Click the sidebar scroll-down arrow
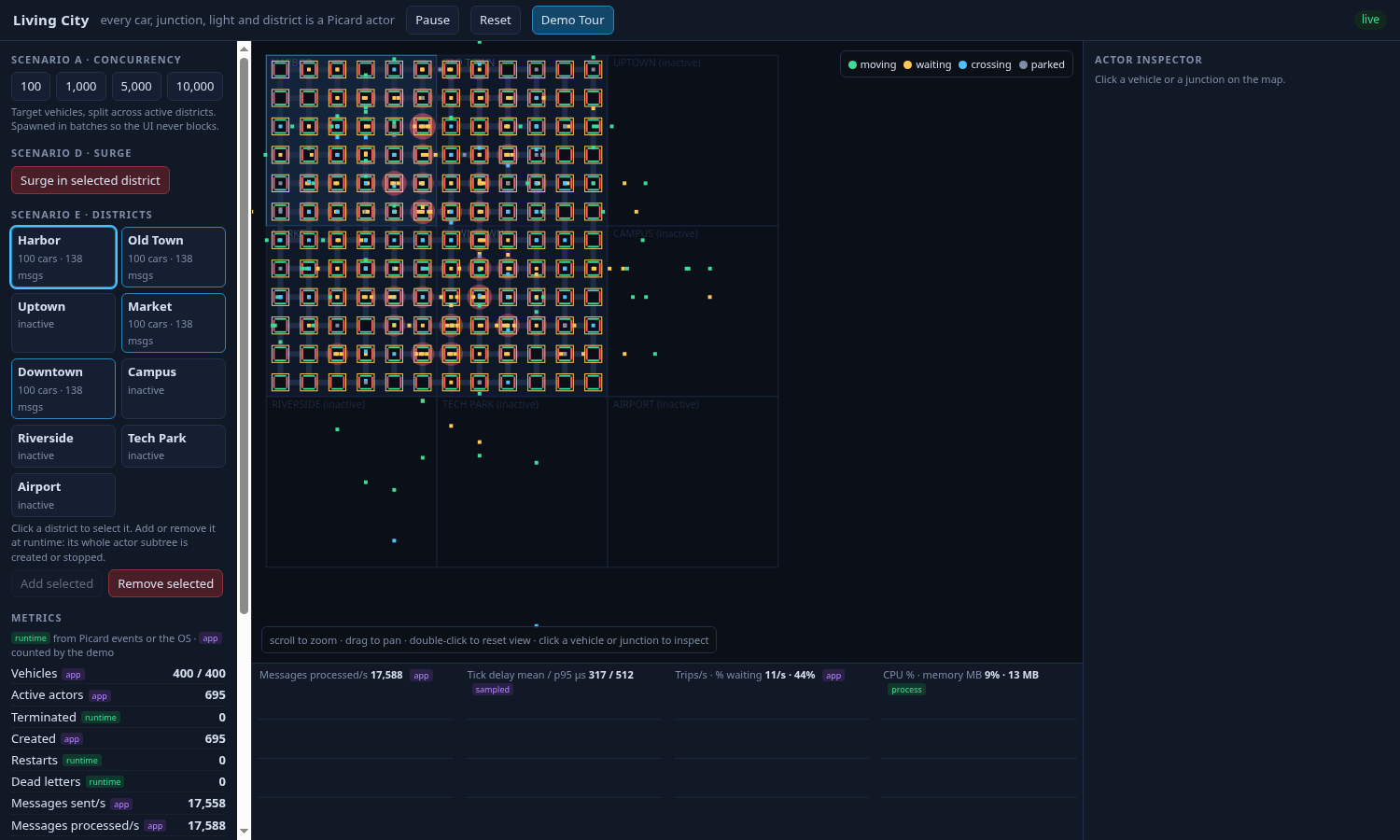Image resolution: width=1400 pixels, height=840 pixels. click(244, 831)
